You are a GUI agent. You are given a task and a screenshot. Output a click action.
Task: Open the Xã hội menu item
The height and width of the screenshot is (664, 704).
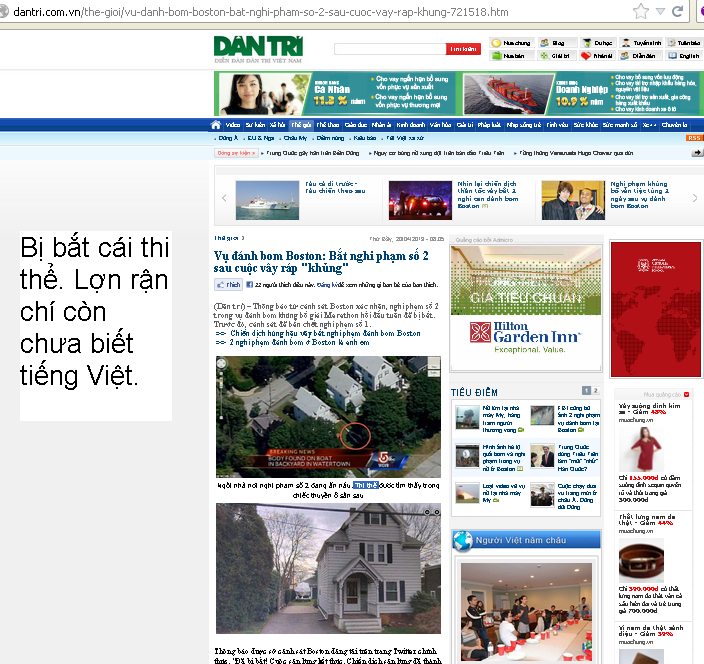(x=278, y=125)
